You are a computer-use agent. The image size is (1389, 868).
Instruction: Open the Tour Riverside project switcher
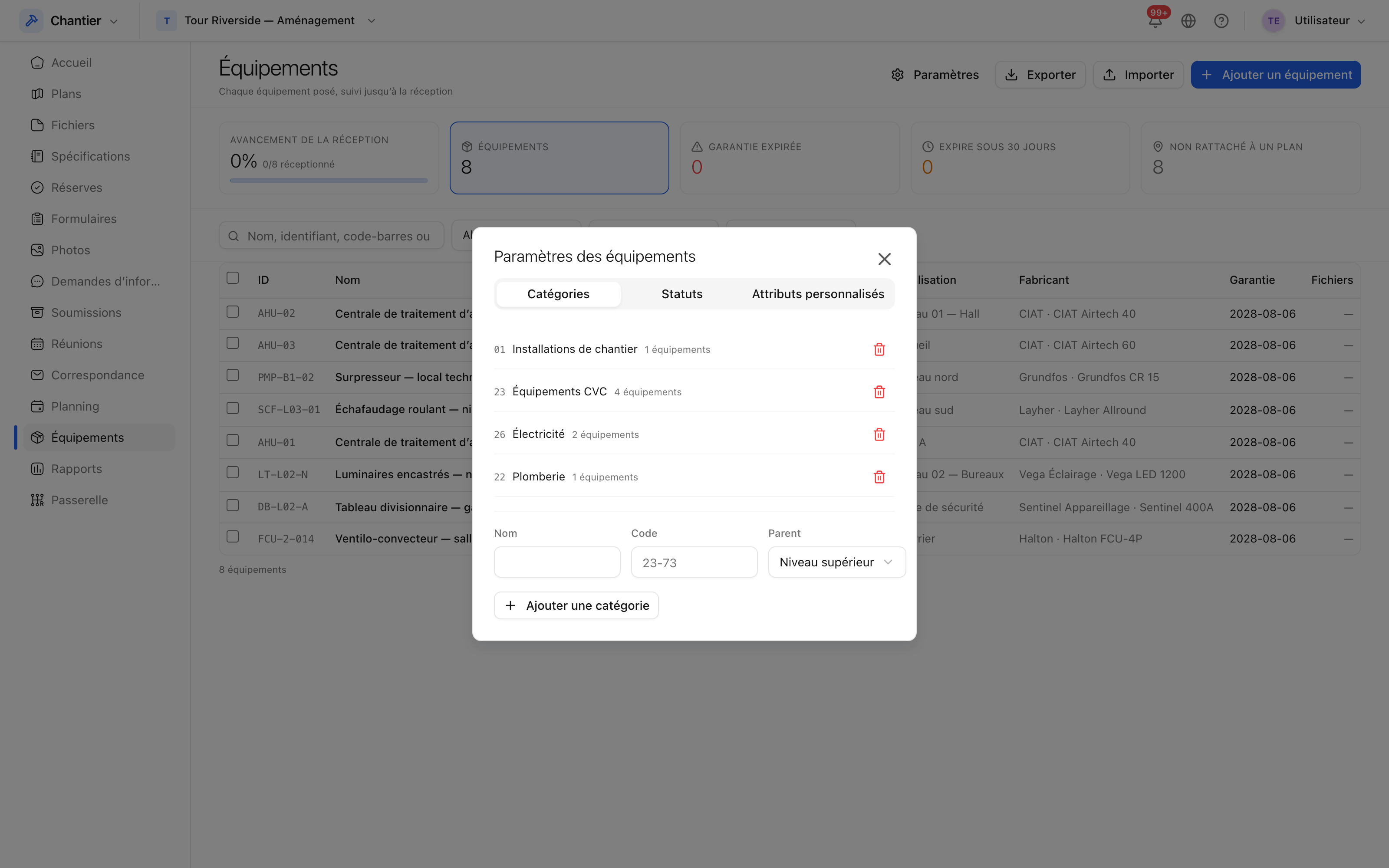point(267,21)
